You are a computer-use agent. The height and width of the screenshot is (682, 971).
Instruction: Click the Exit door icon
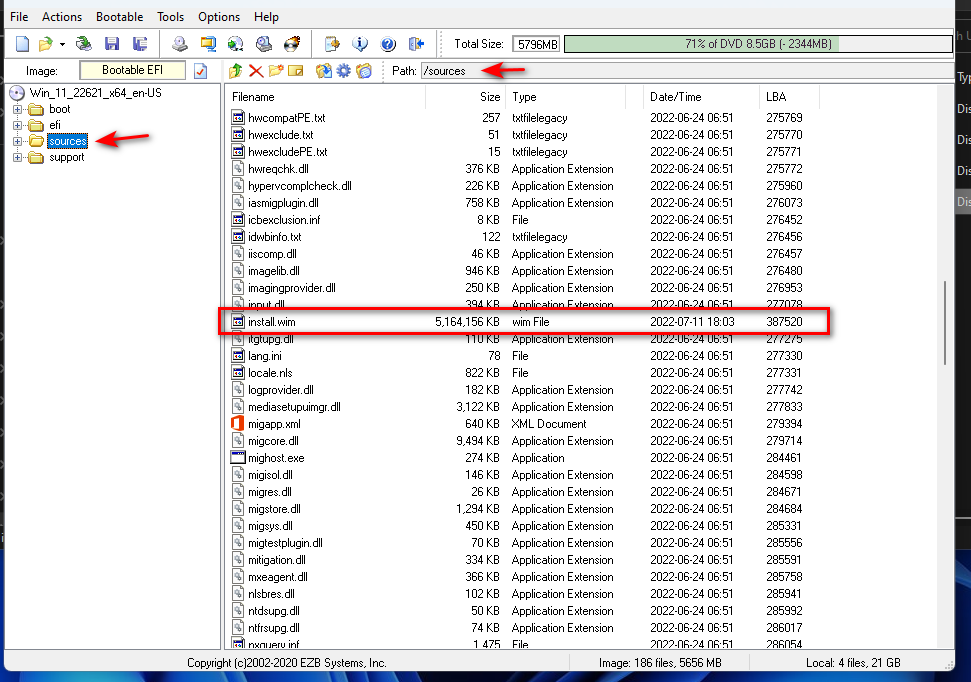point(416,44)
